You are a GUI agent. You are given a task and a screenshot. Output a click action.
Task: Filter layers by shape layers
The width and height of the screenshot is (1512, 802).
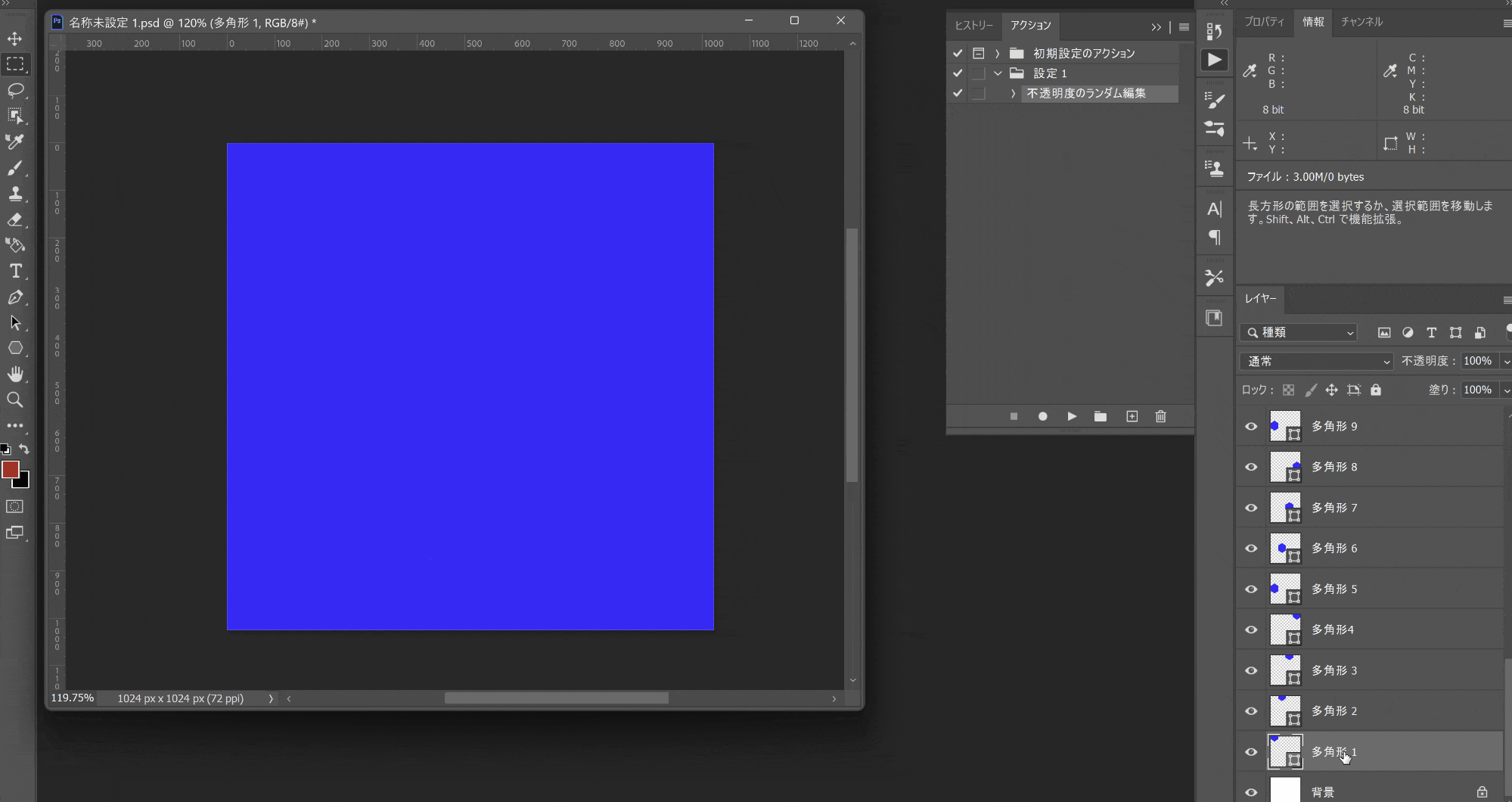(1455, 332)
